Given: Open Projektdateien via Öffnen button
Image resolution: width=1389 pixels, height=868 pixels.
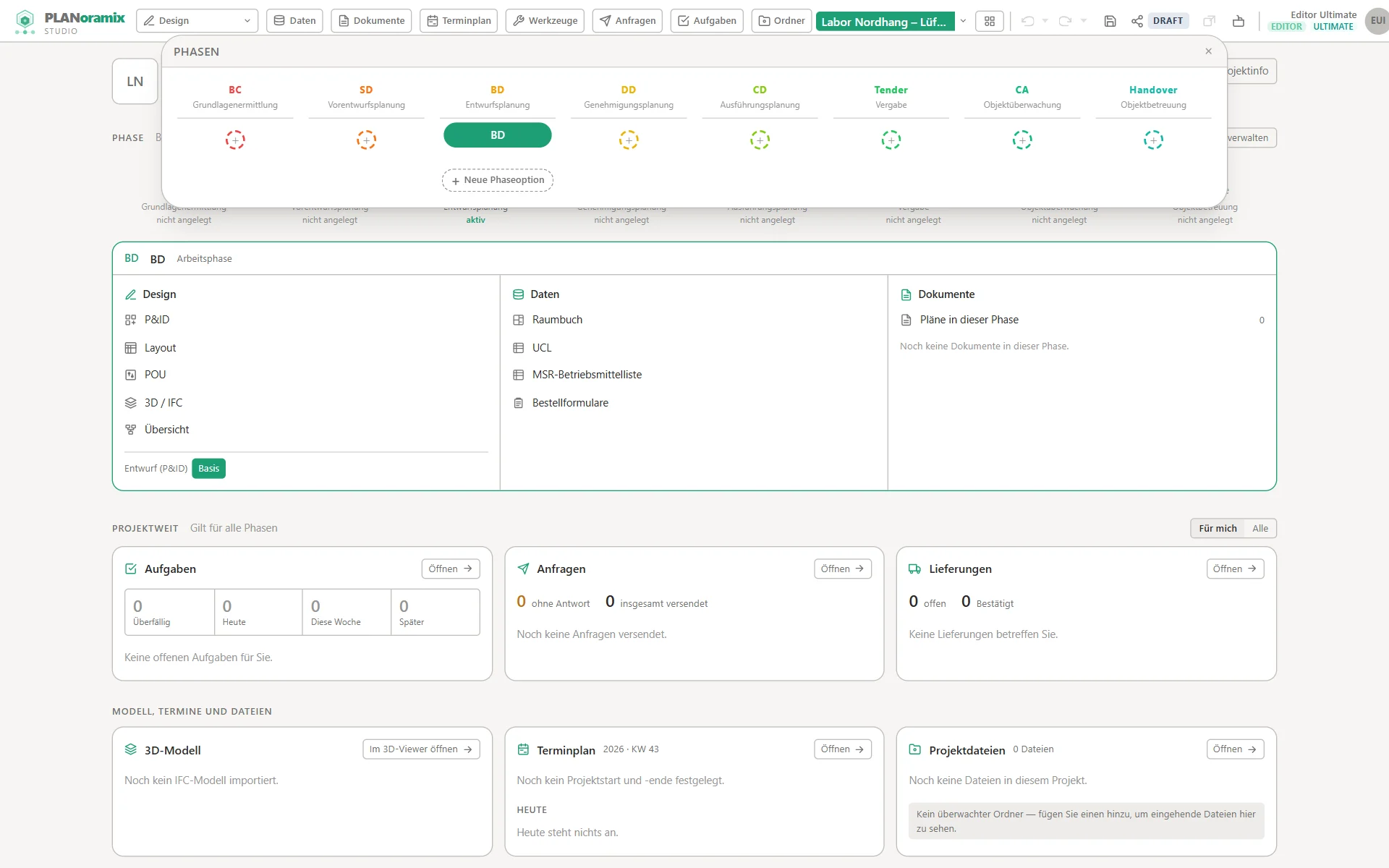Looking at the screenshot, I should coord(1235,749).
